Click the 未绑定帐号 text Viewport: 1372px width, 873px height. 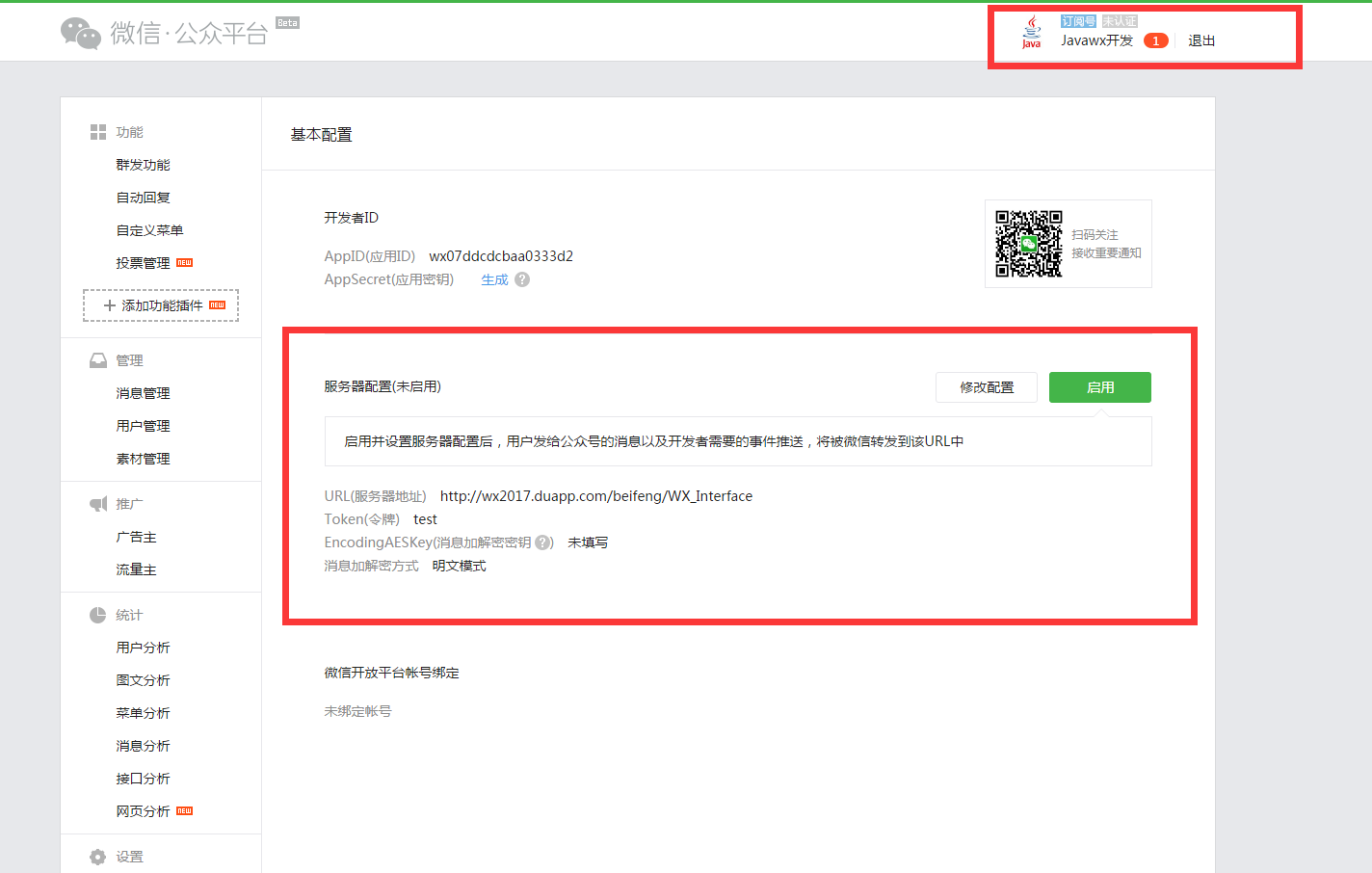pos(357,711)
